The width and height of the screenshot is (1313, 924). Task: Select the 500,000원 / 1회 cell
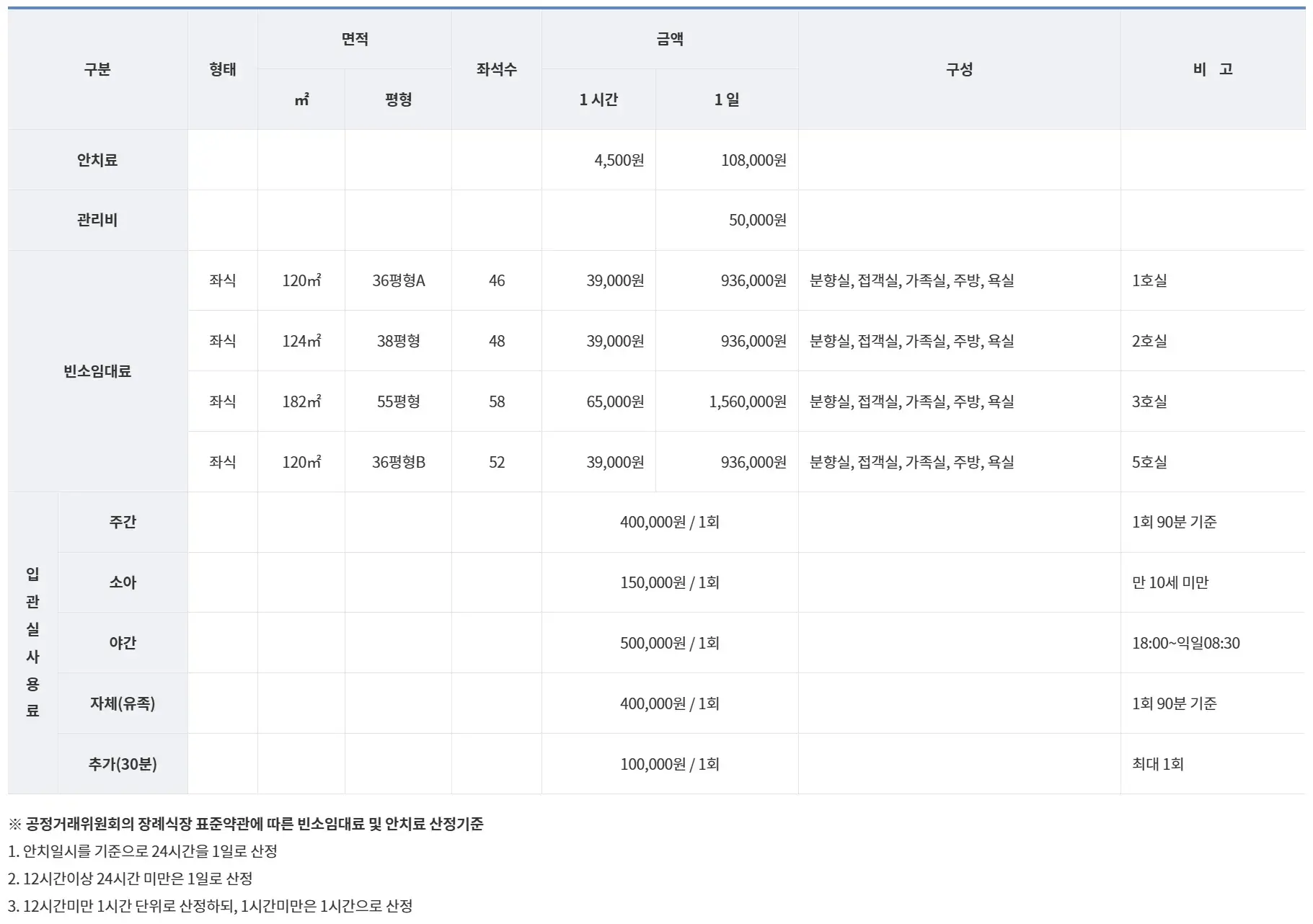point(669,644)
